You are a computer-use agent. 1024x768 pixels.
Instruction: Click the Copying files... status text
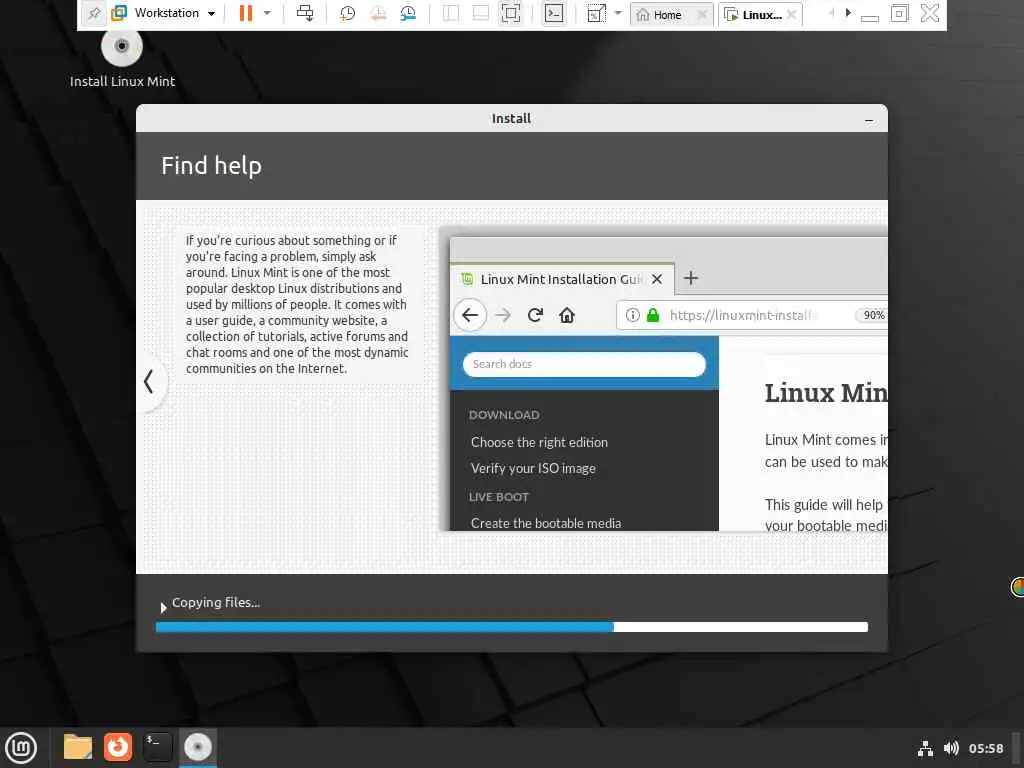point(216,603)
